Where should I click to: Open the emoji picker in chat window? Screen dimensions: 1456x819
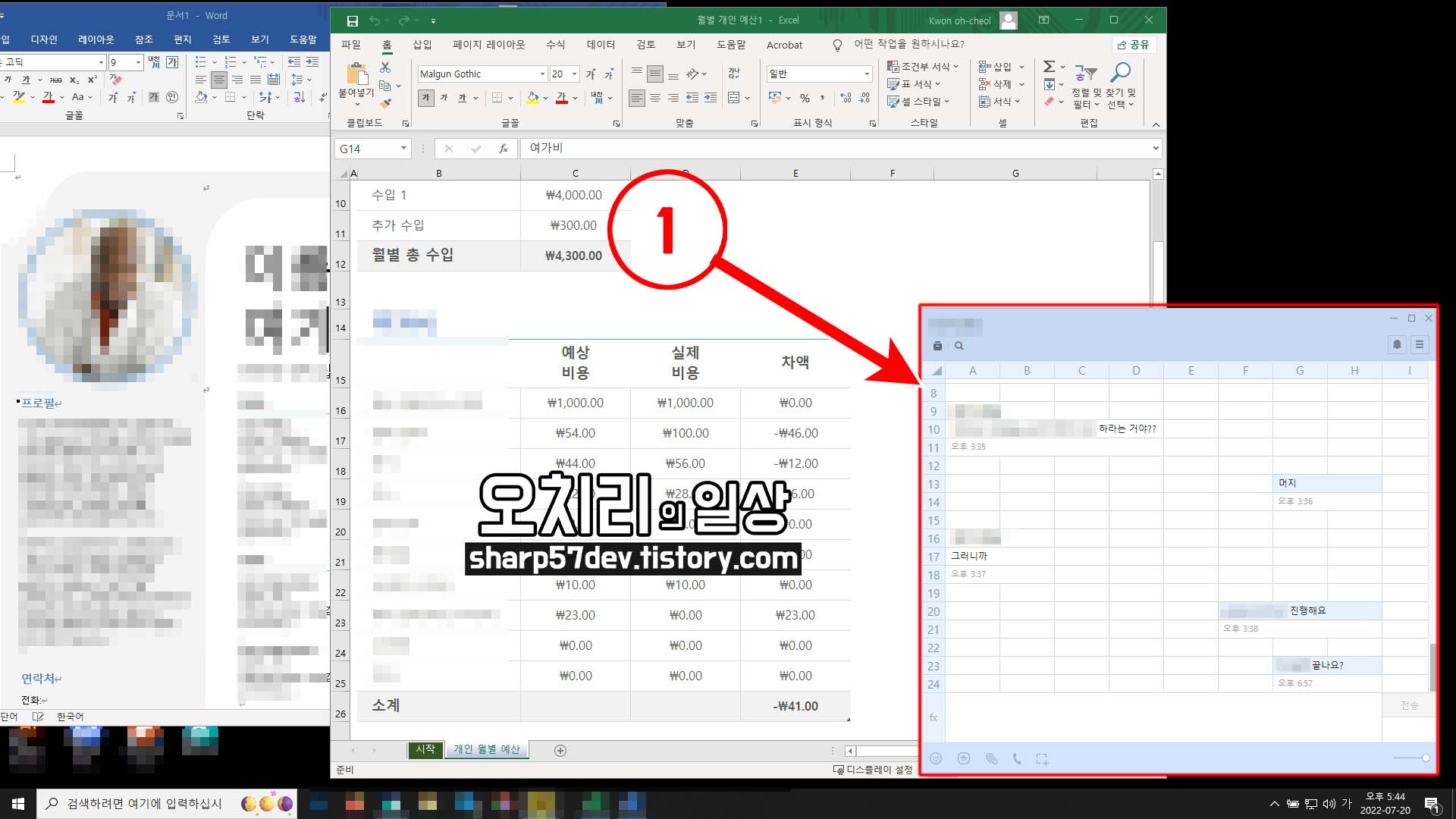[936, 758]
